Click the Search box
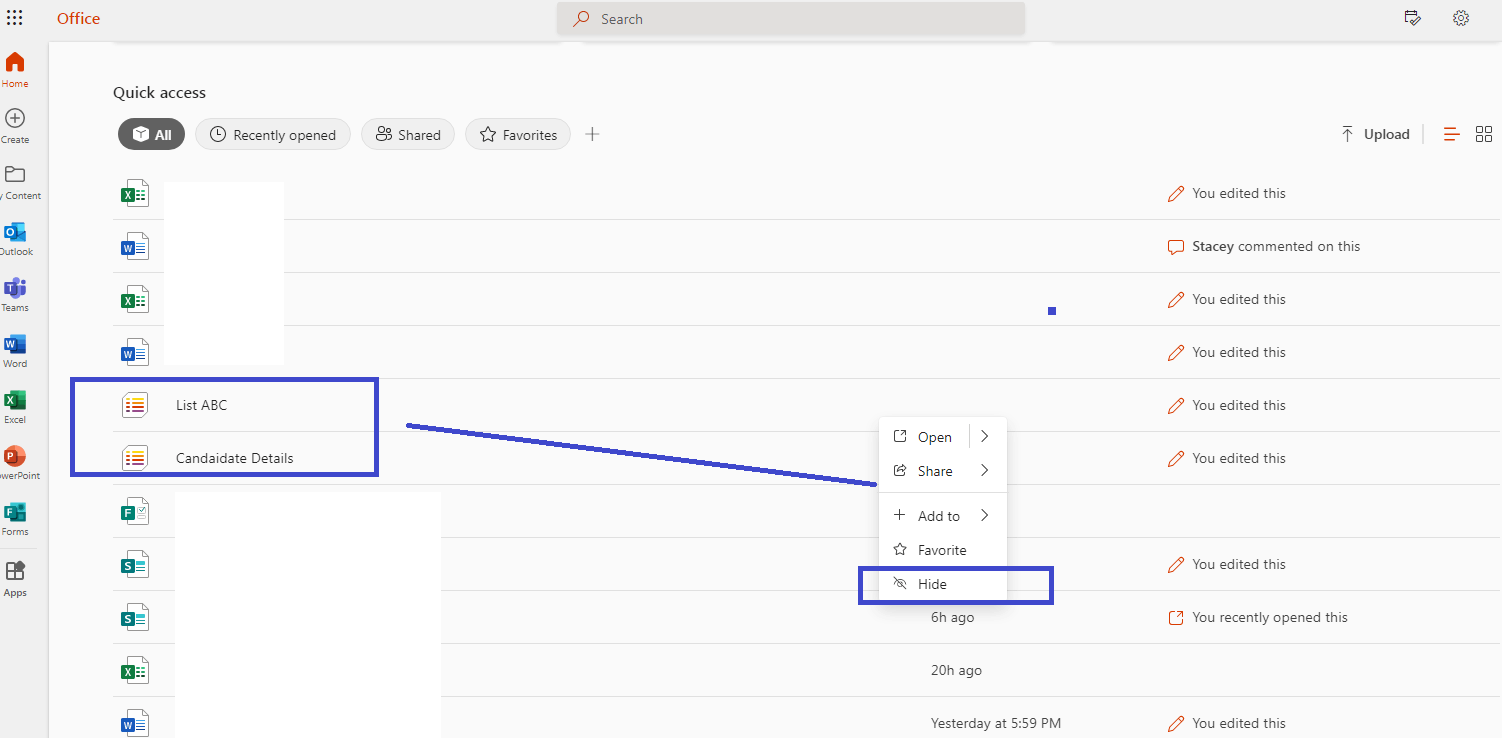 pos(791,19)
